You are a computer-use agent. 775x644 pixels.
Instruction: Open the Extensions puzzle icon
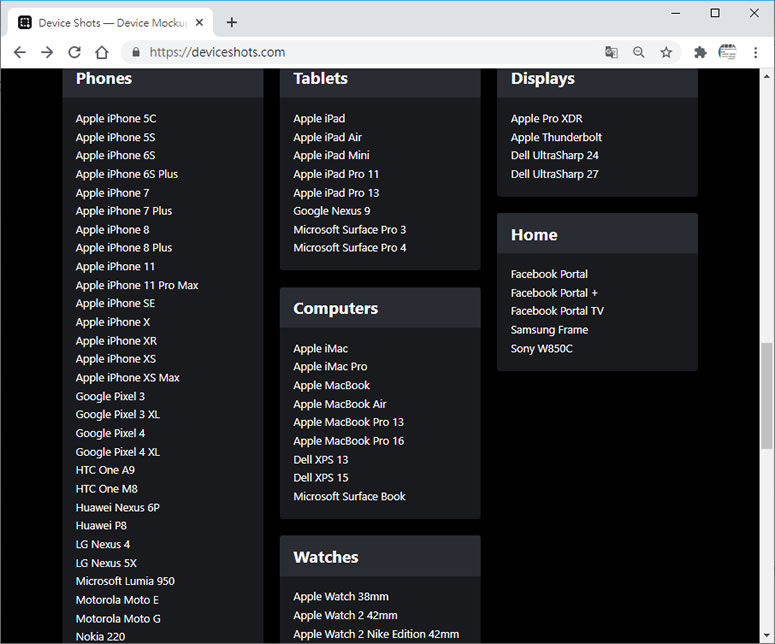(700, 52)
